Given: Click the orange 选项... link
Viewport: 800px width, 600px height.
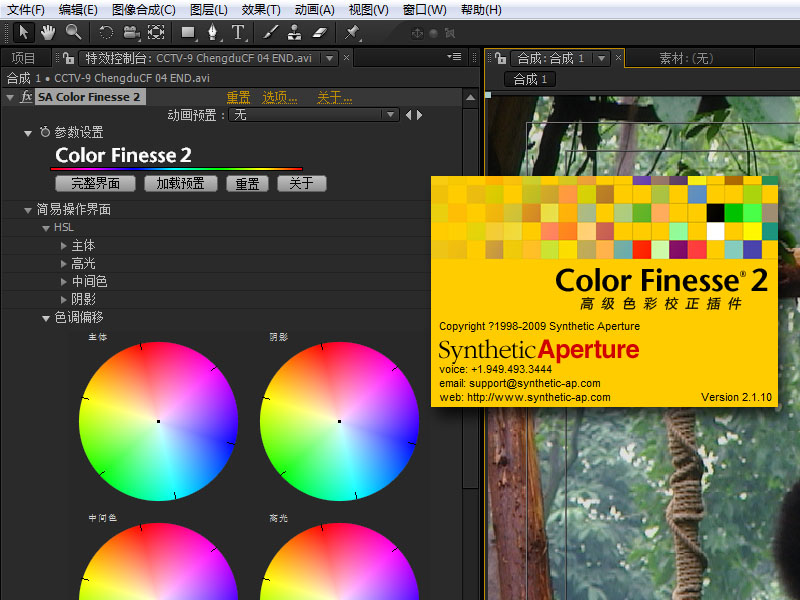Looking at the screenshot, I should tap(280, 97).
